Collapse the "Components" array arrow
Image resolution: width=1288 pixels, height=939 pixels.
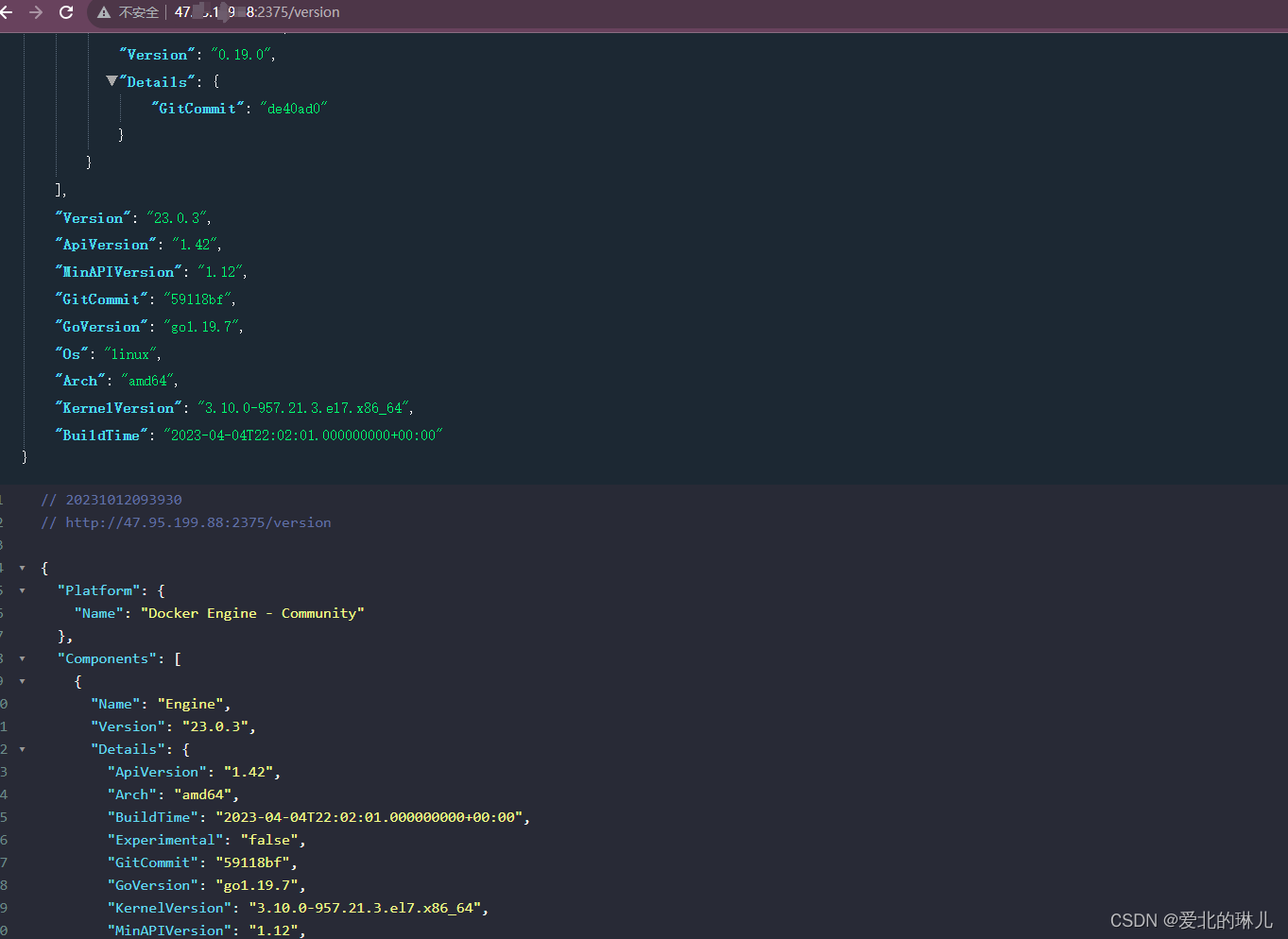pyautogui.click(x=22, y=658)
